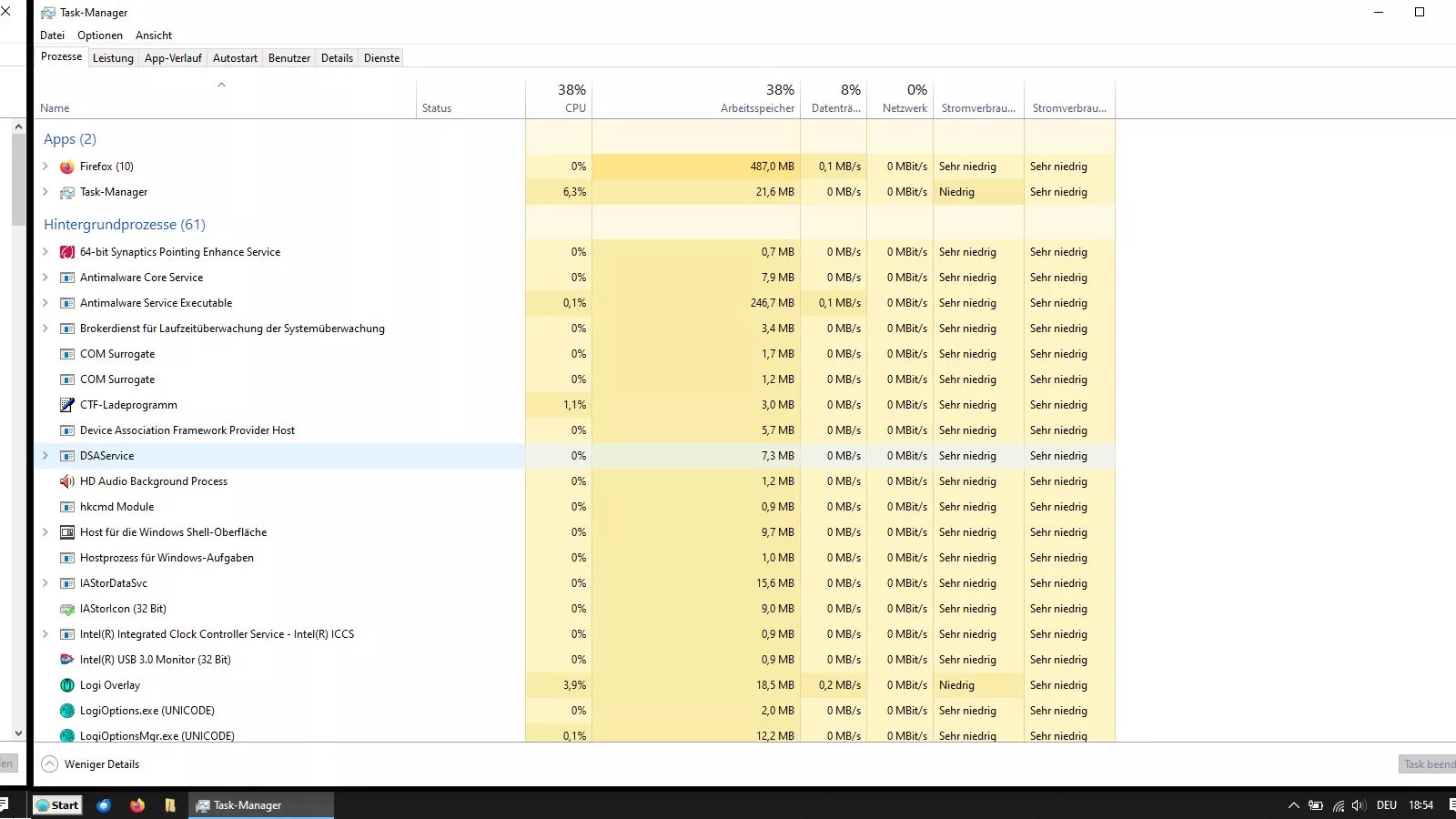This screenshot has width=1456, height=819.
Task: Click the Synaptics Pointing Enhance Service icon
Action: pos(66,252)
